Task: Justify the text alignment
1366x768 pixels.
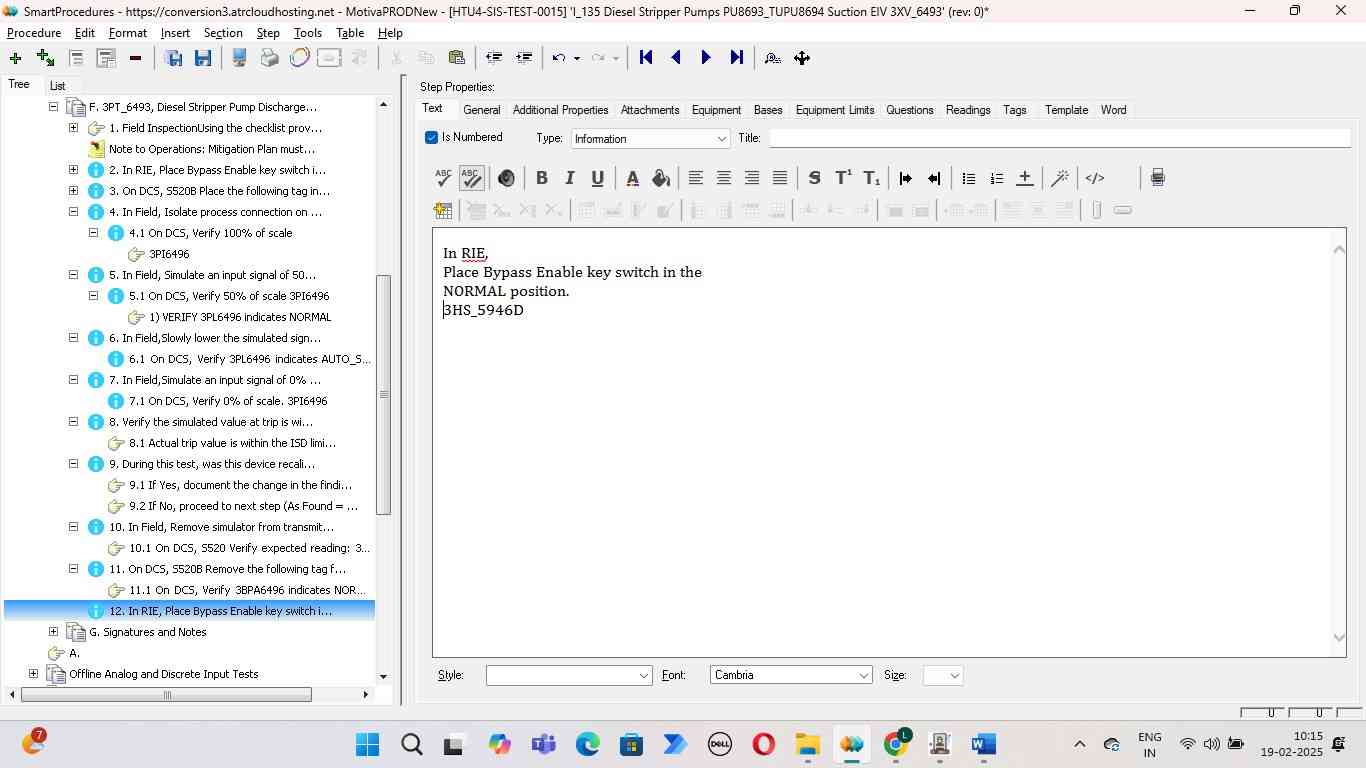Action: [779, 178]
